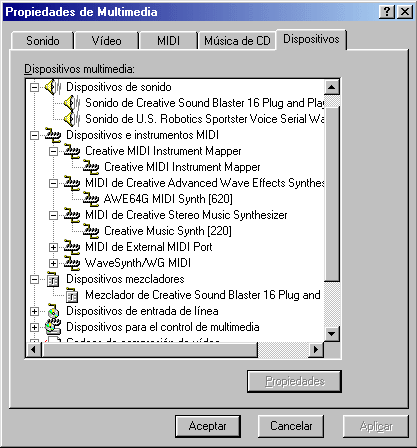
Task: Collapse the Dispositivos de sonido node
Action: tap(34, 87)
